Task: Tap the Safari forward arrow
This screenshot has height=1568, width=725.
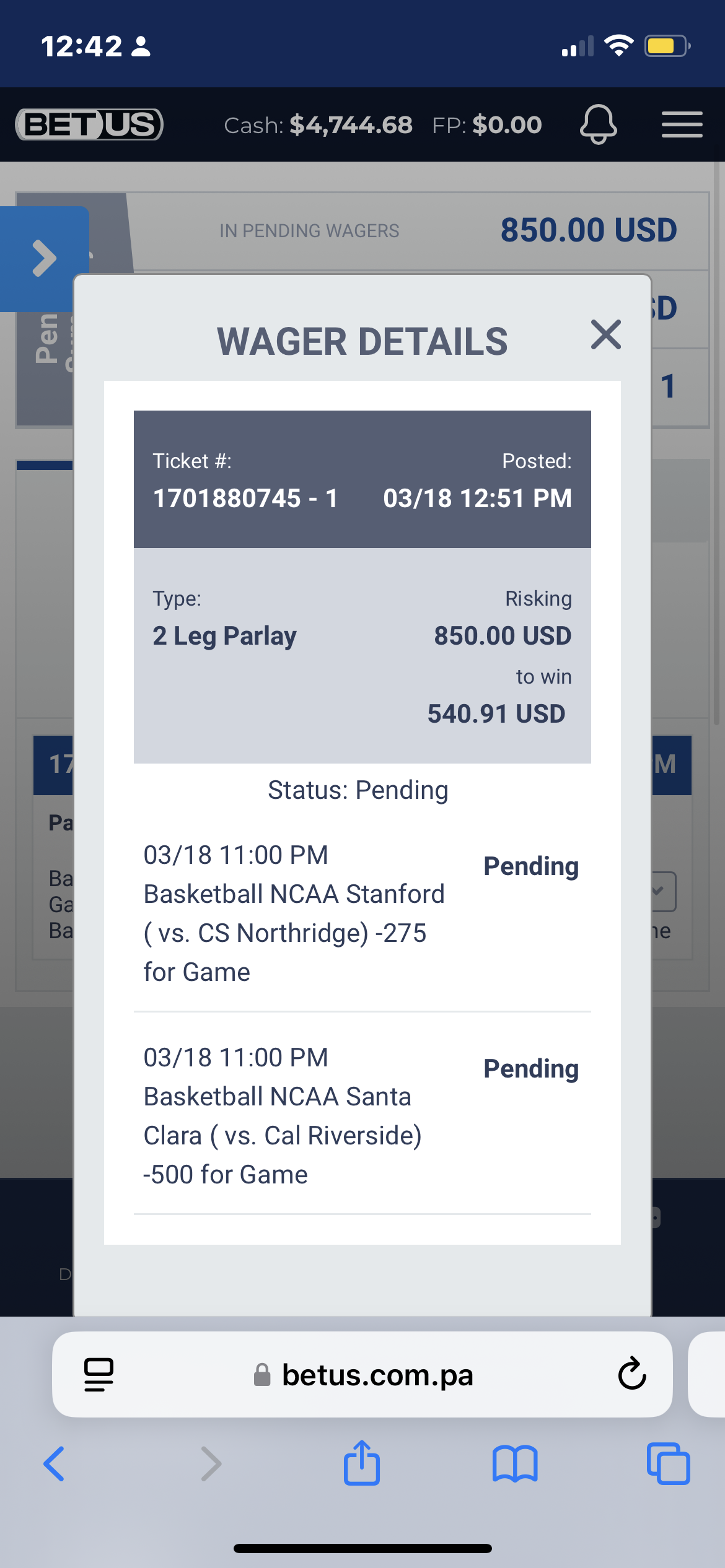Action: click(211, 1464)
